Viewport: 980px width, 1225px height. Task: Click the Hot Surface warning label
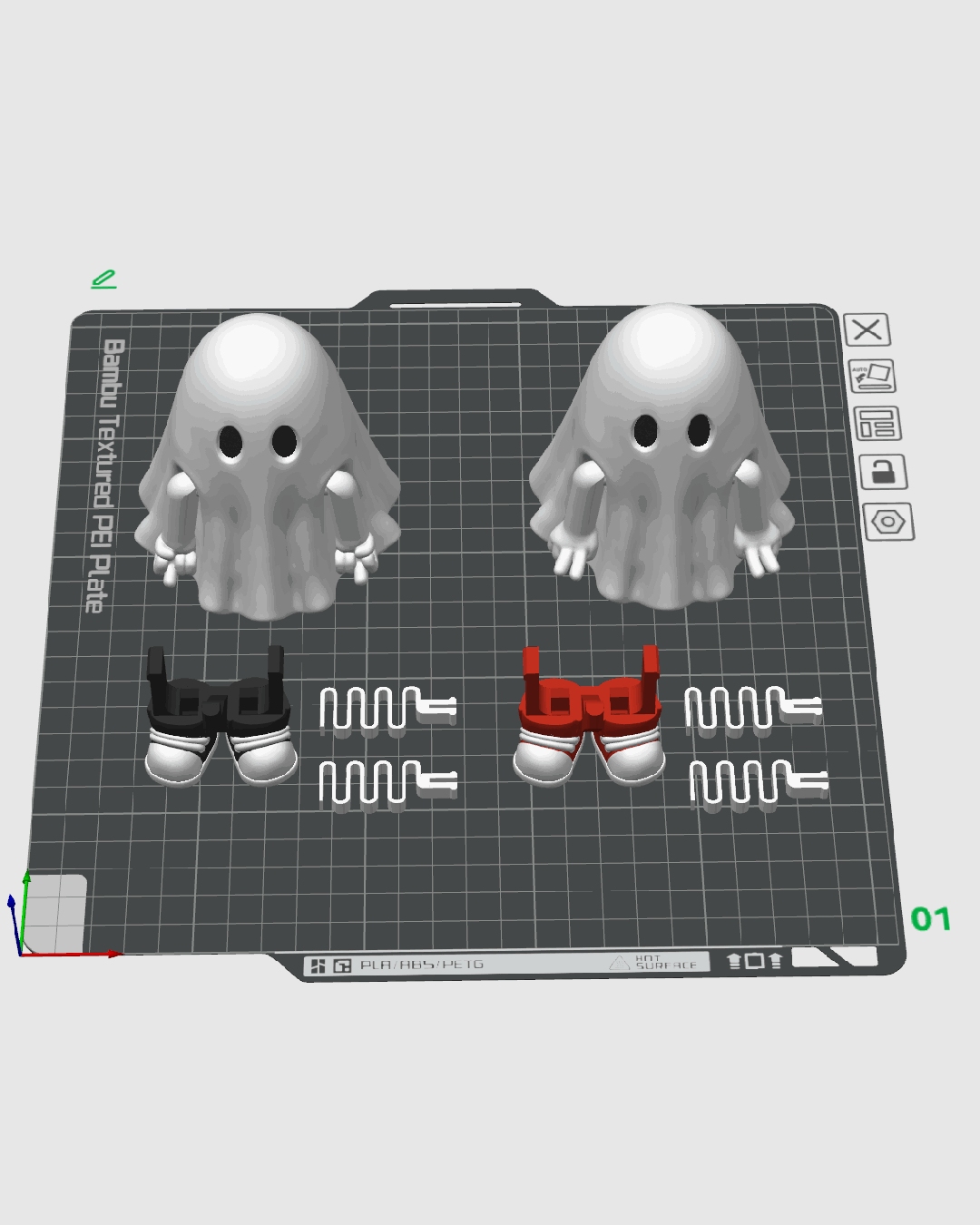[654, 963]
